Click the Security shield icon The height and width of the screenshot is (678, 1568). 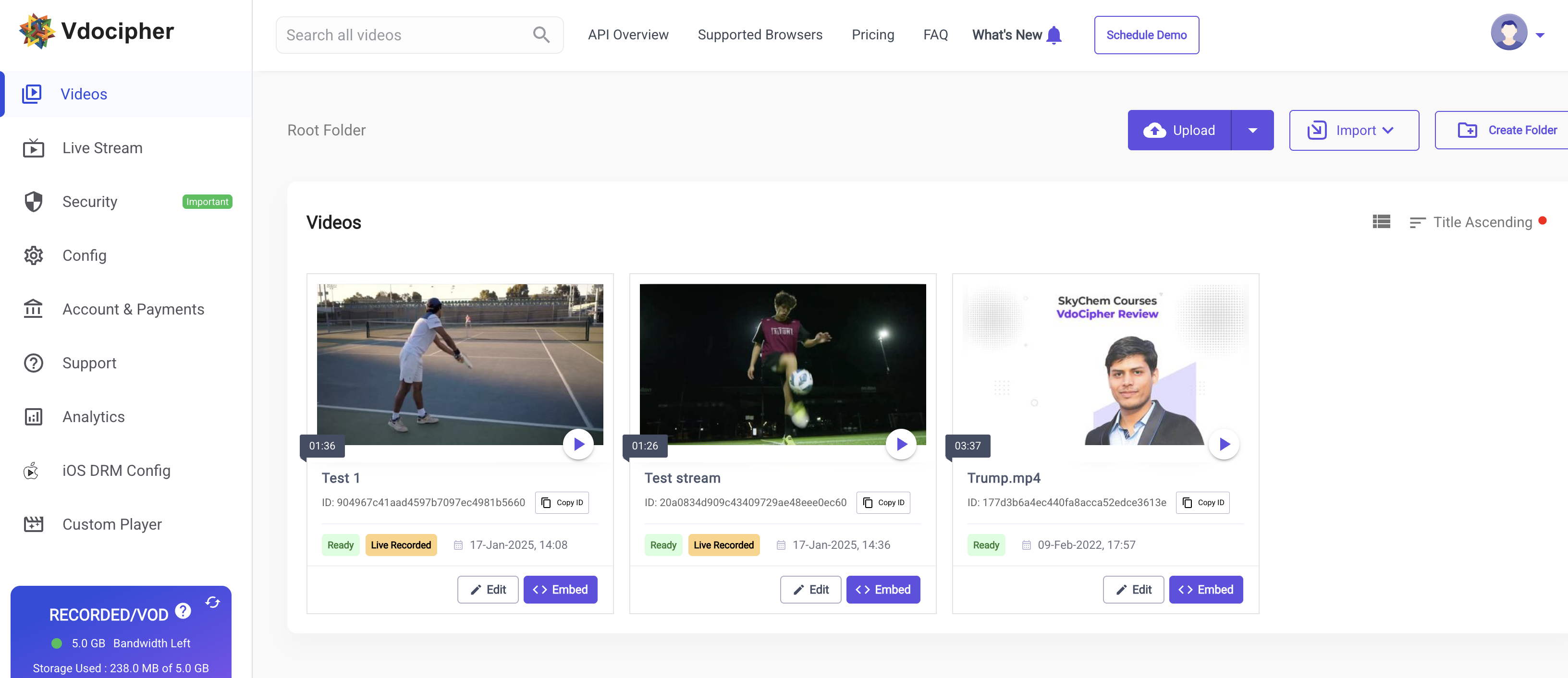33,202
